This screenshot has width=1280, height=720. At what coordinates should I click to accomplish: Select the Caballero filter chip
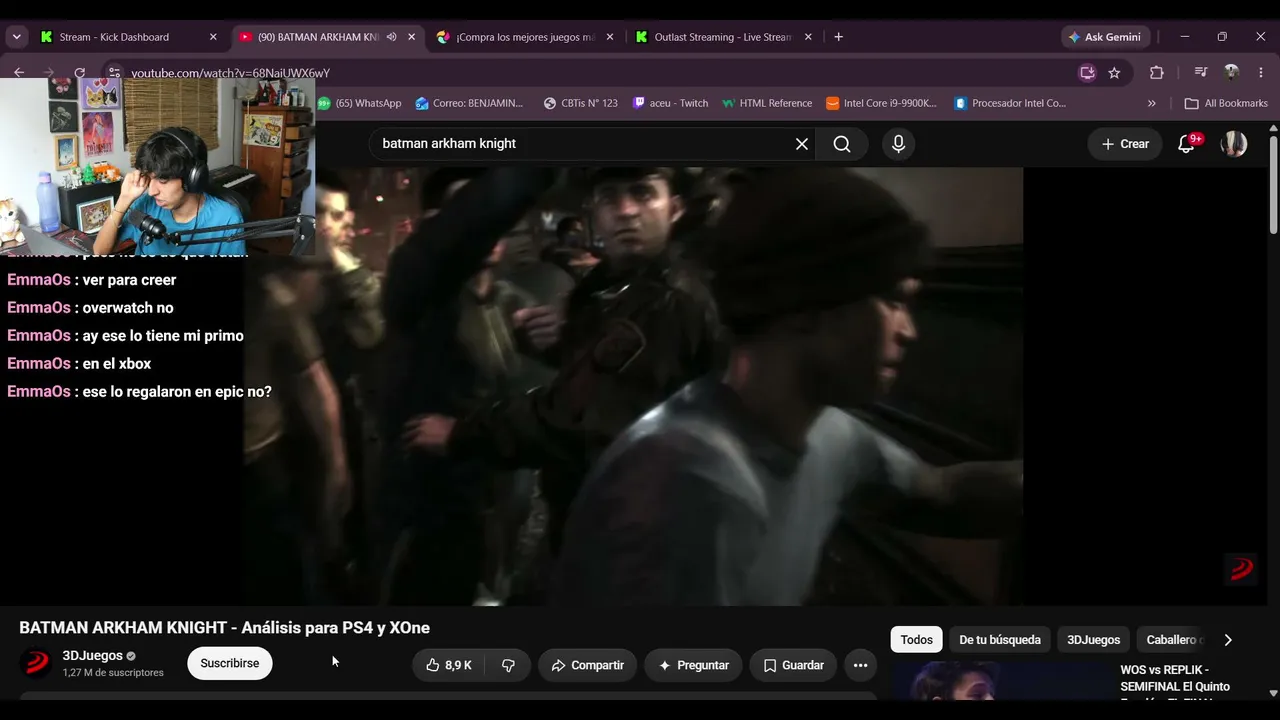1172,640
